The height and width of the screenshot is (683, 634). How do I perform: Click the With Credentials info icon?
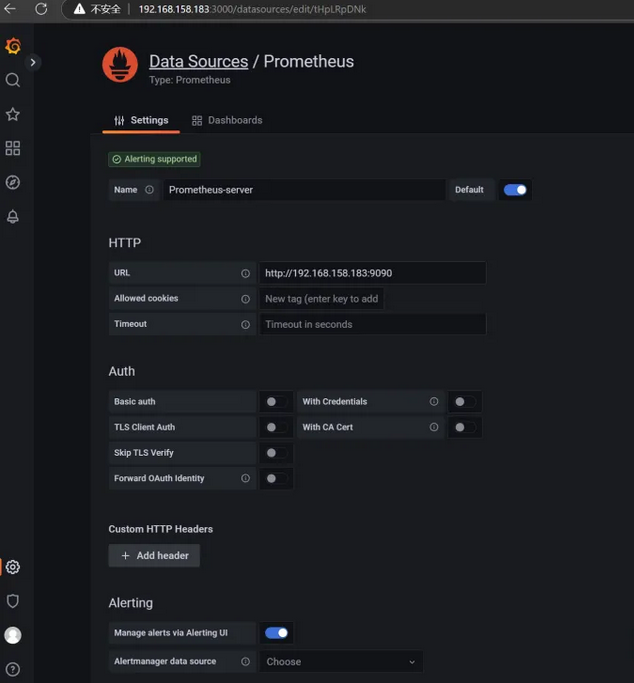click(434, 402)
